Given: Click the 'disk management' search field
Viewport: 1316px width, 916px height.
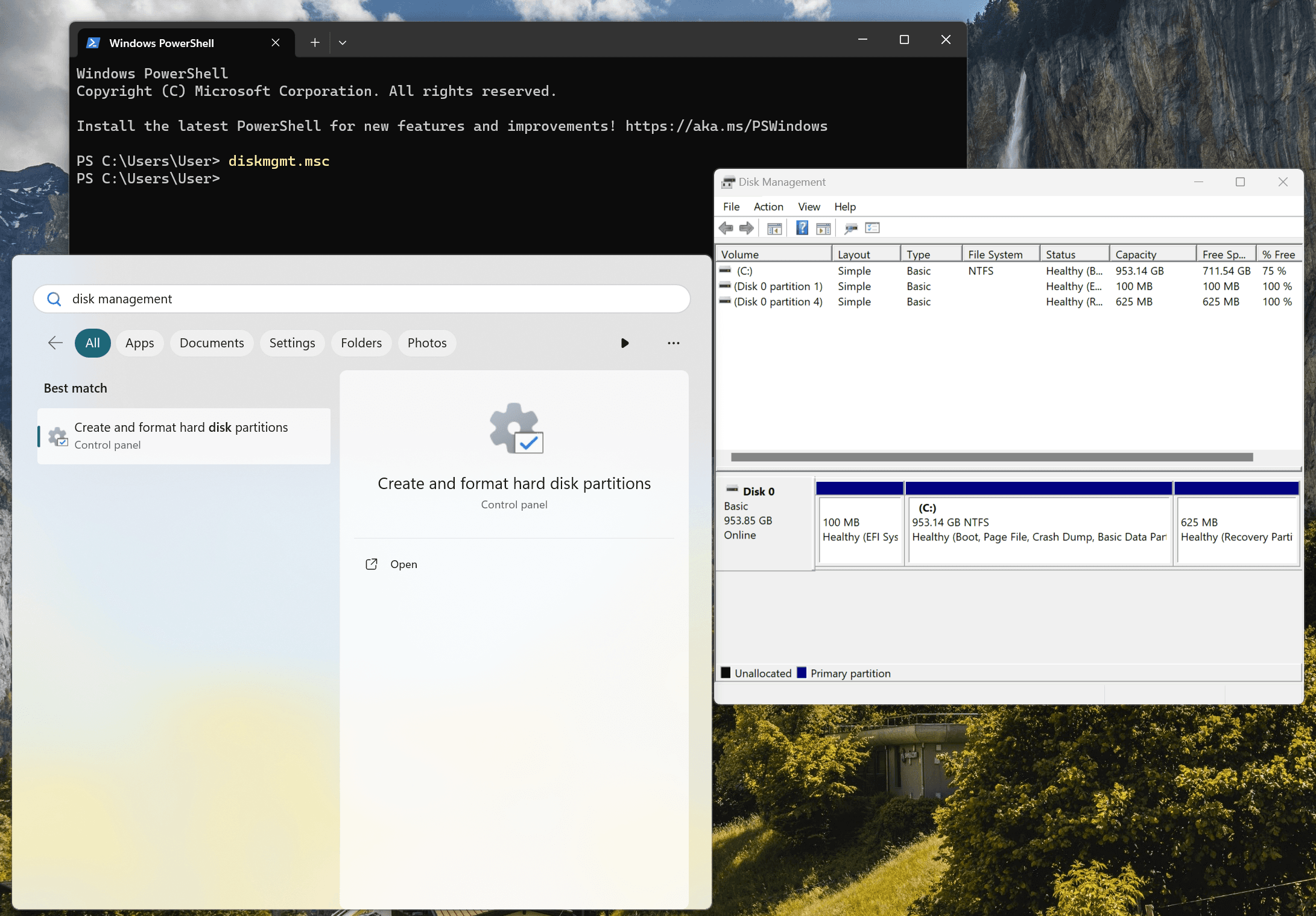Looking at the screenshot, I should point(362,299).
